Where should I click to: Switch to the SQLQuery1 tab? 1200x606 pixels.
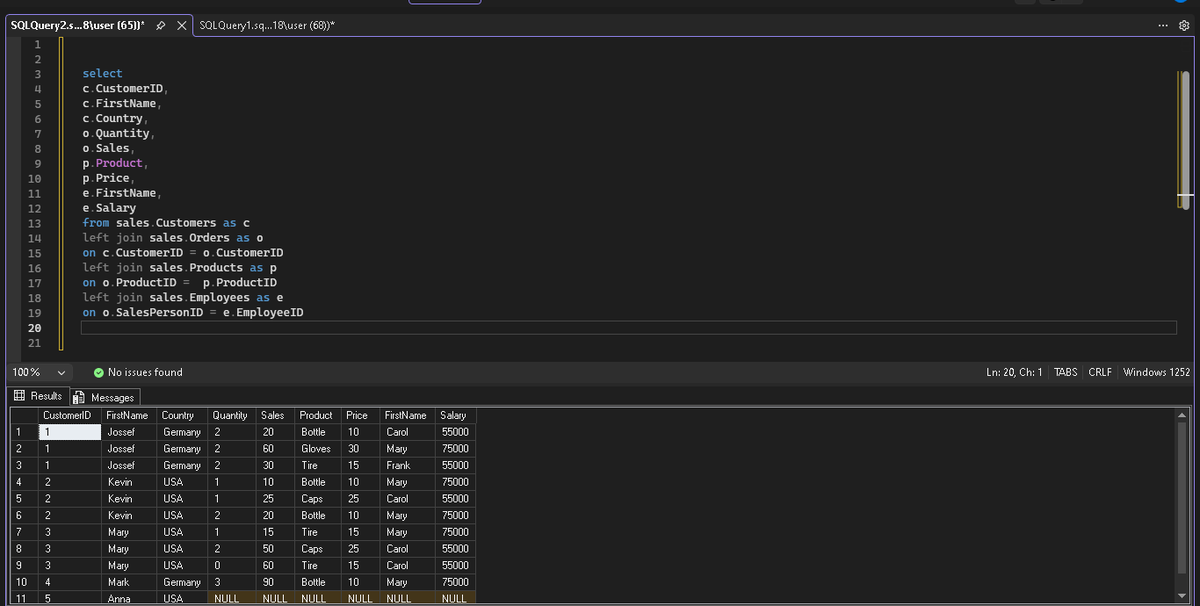pos(265,24)
